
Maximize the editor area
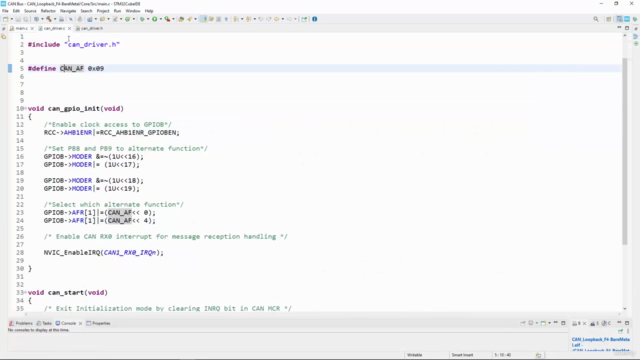pos(627,28)
